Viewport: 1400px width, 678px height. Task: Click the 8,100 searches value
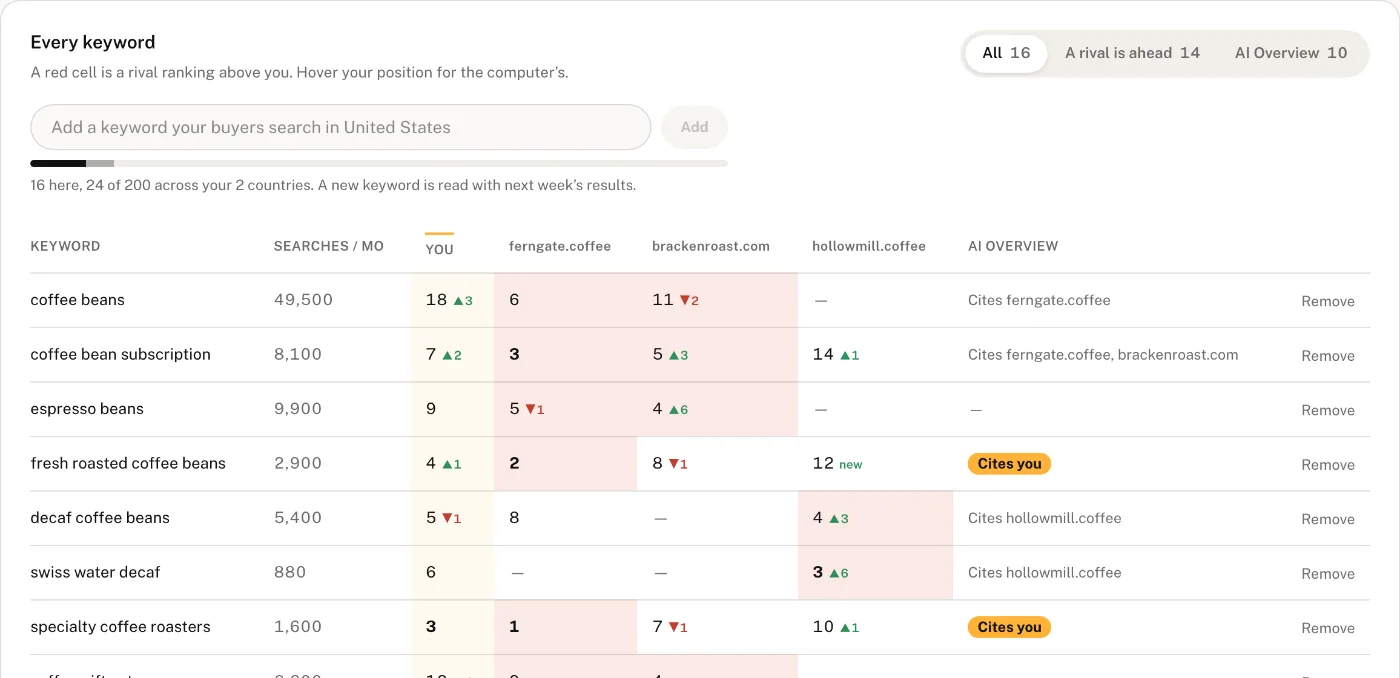click(298, 354)
